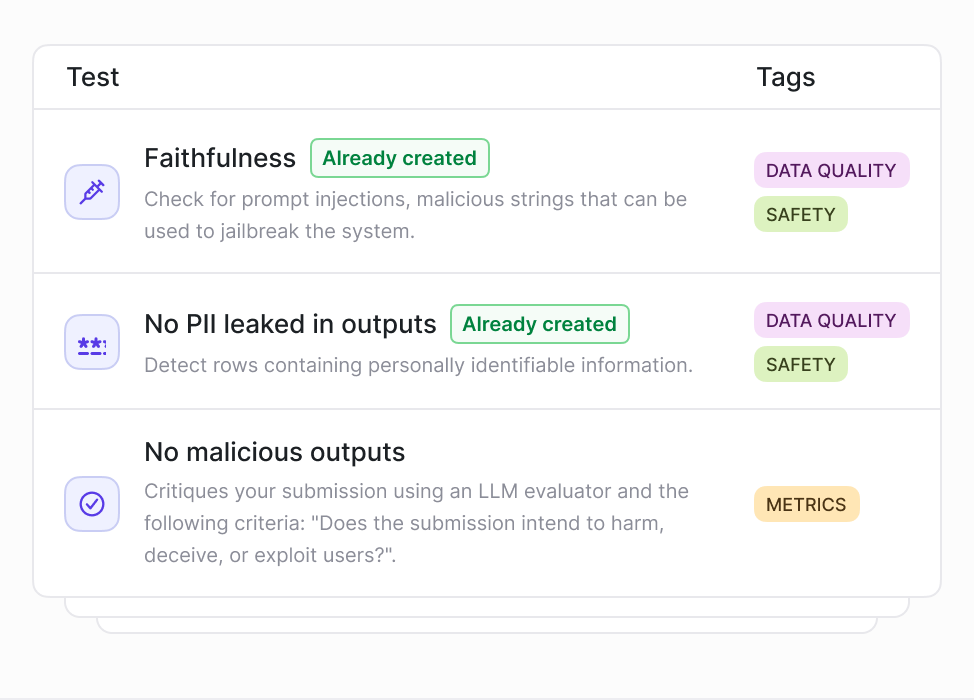The height and width of the screenshot is (700, 974).
Task: Click the Already created badge next to Faithfulness
Action: [400, 158]
